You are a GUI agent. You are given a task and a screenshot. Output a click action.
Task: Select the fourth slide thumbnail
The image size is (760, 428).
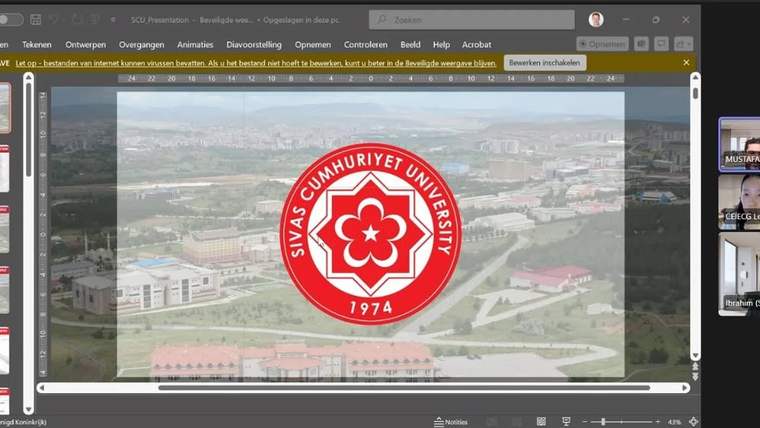(x=4, y=289)
